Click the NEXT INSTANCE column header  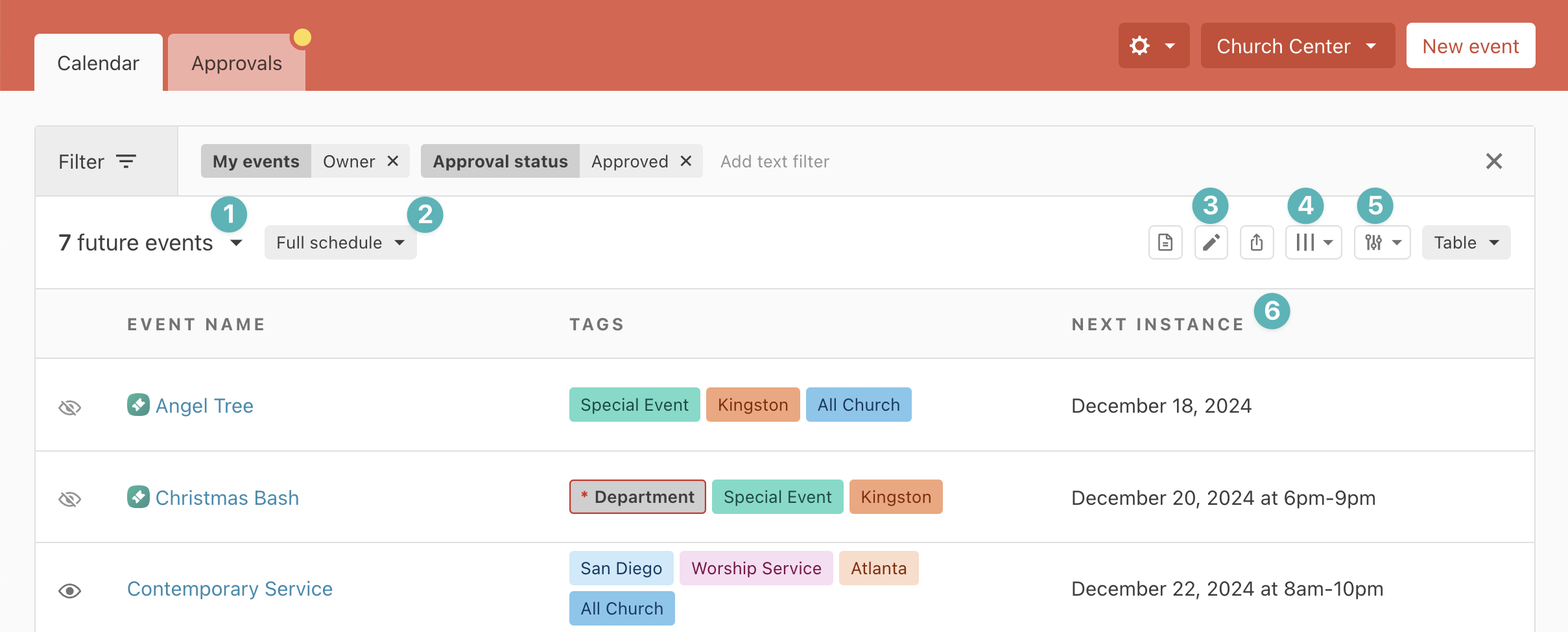tap(1158, 324)
